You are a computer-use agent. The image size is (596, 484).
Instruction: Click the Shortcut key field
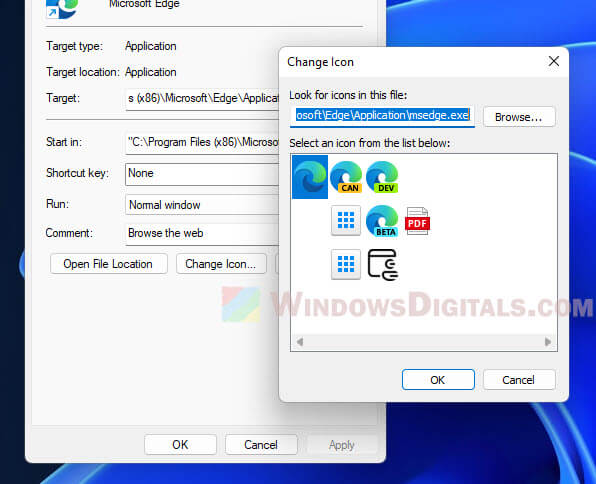(x=202, y=174)
